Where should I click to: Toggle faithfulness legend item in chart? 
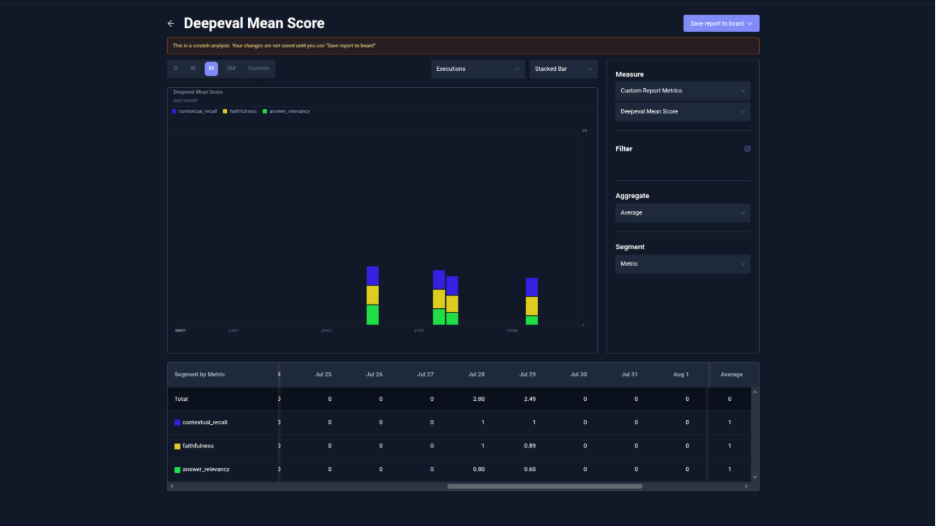click(x=239, y=111)
